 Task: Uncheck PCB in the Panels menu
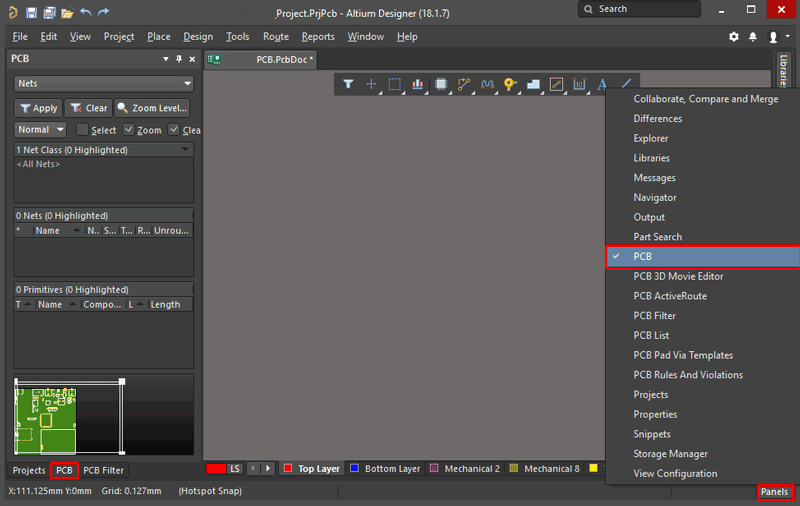[x=703, y=257]
